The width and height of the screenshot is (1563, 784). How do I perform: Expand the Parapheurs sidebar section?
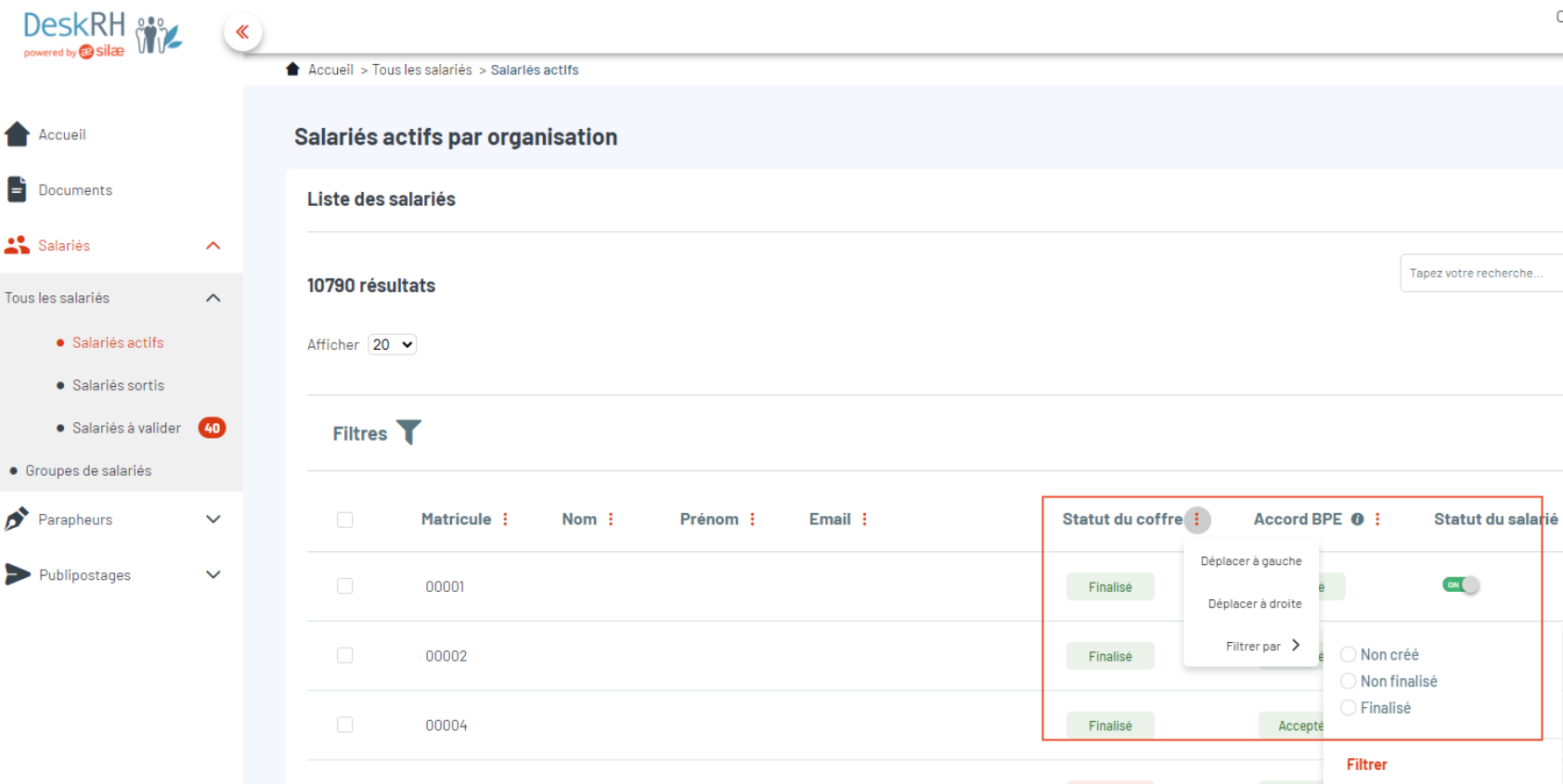coord(213,520)
